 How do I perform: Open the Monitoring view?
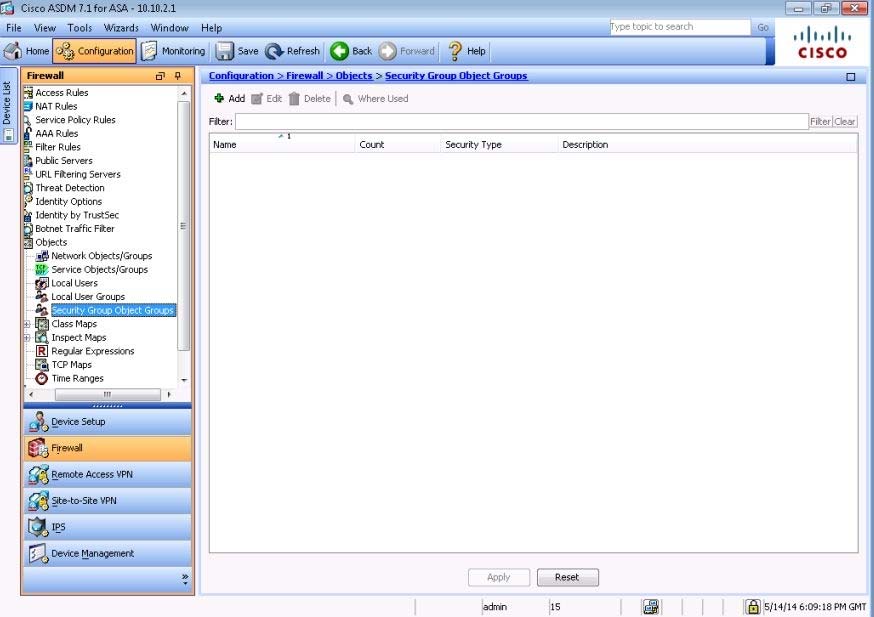(x=173, y=51)
